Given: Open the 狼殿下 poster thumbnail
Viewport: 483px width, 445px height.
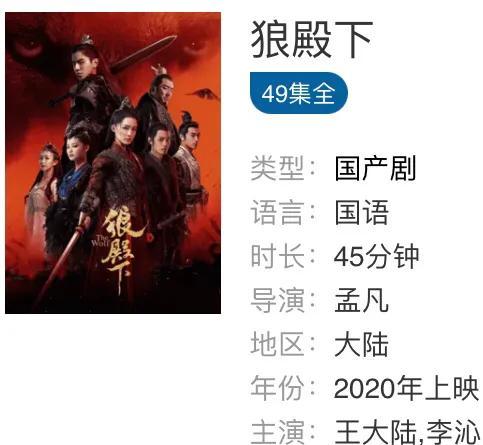Looking at the screenshot, I should pyautogui.click(x=113, y=163).
